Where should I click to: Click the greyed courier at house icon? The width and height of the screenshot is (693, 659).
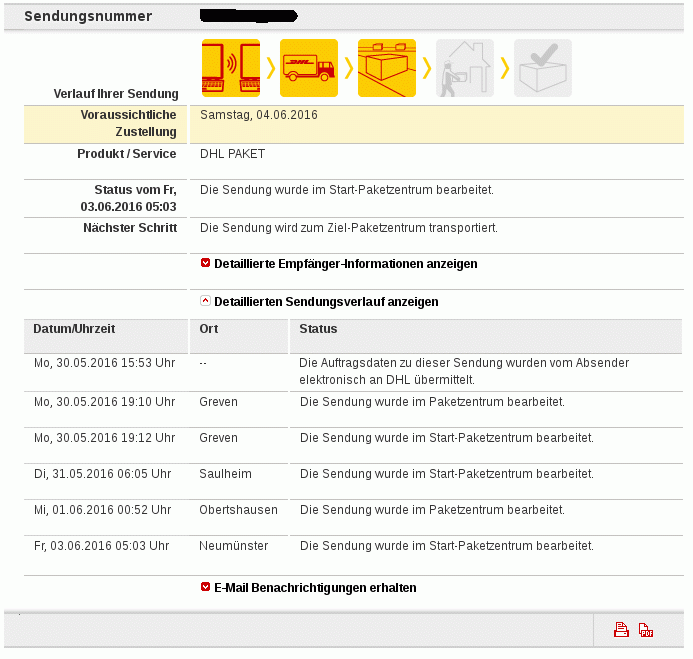(x=465, y=68)
